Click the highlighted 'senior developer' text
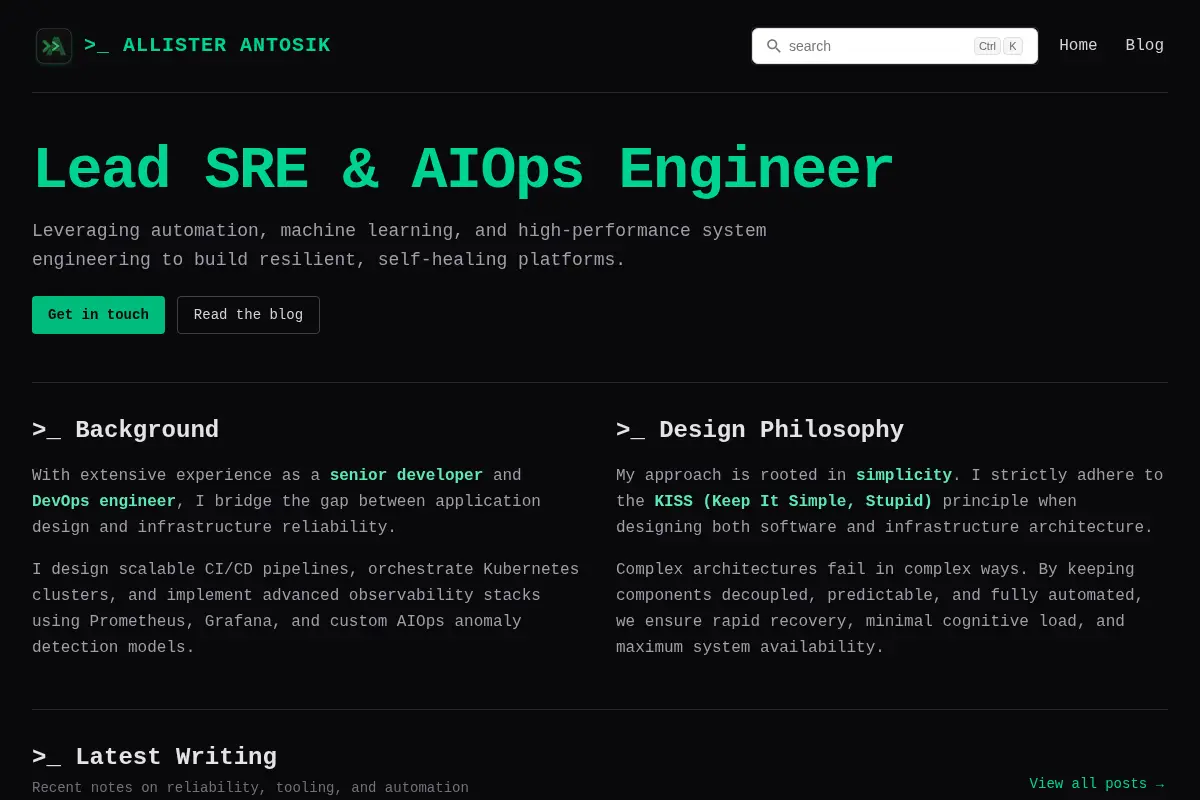Viewport: 1200px width, 800px height. 406,476
